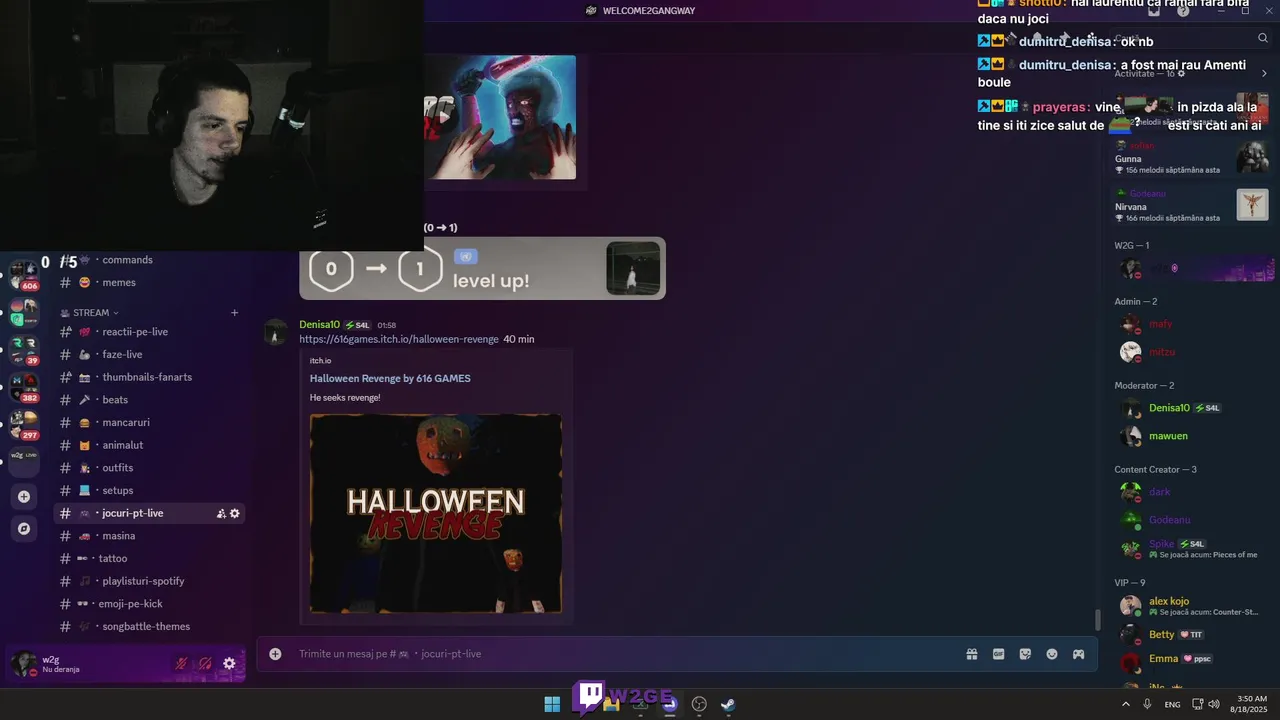Open Steam from the taskbar

[728, 704]
